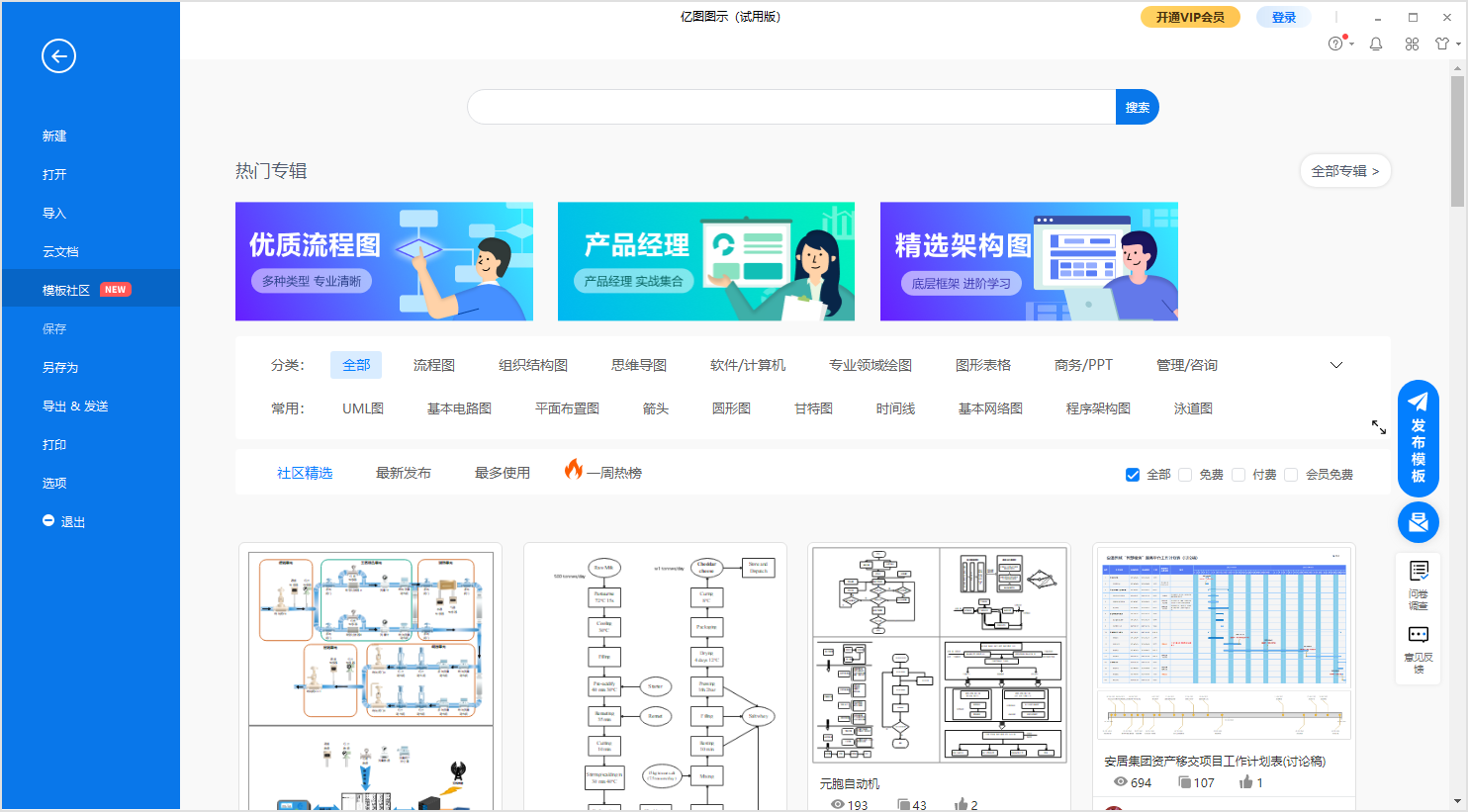Check the 全部 filter checkbox
Screen dimensions: 1468x812
[x=1133, y=475]
